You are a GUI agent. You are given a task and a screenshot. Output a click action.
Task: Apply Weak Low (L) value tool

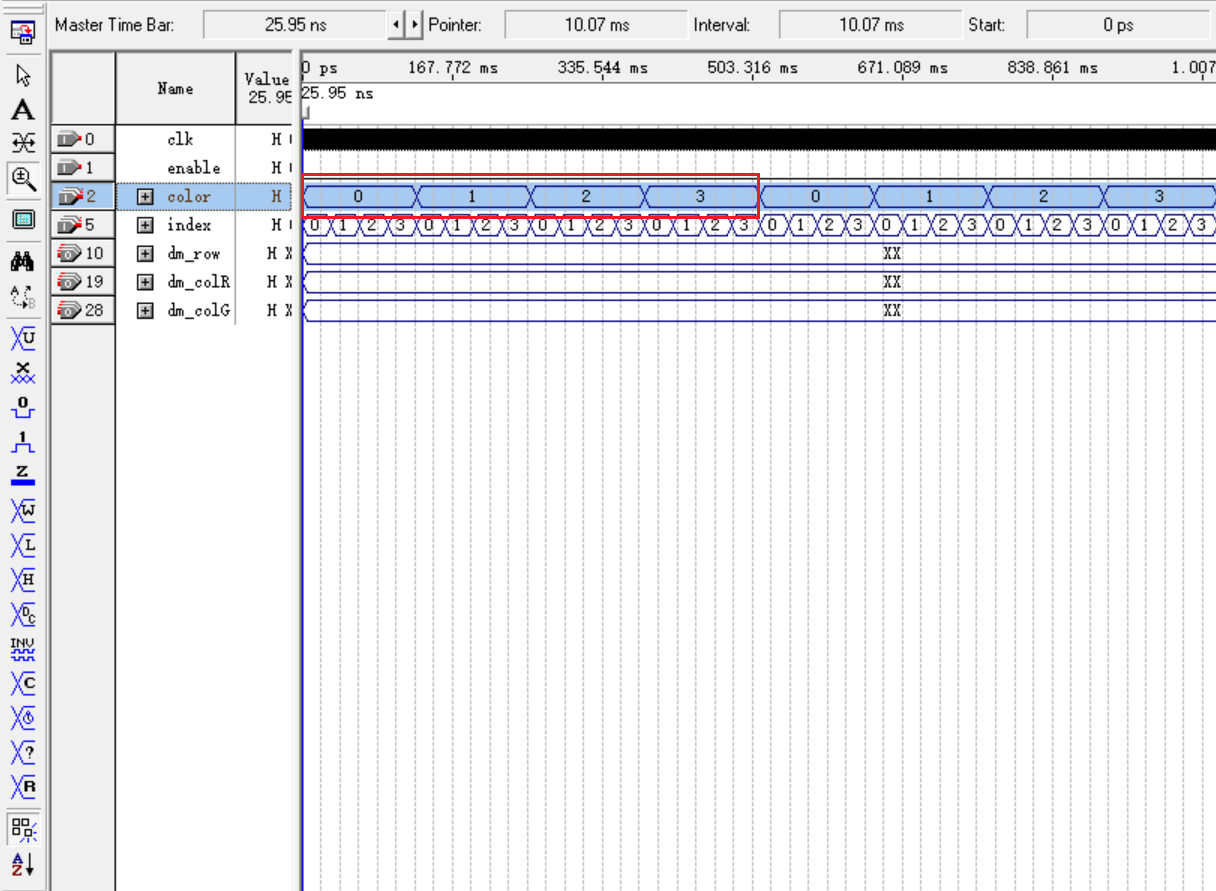click(x=24, y=545)
